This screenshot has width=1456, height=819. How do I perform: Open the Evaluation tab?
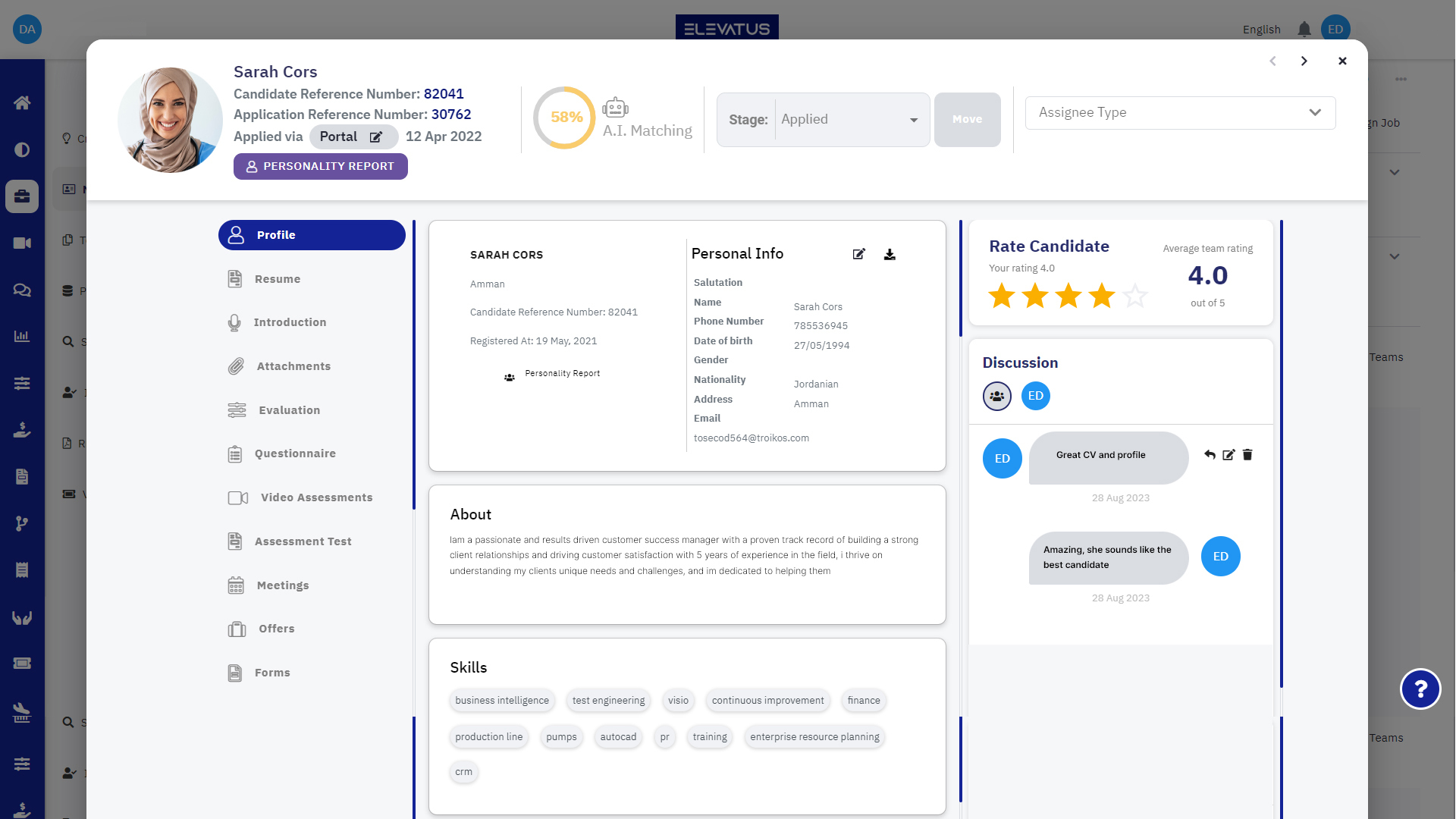pos(289,410)
